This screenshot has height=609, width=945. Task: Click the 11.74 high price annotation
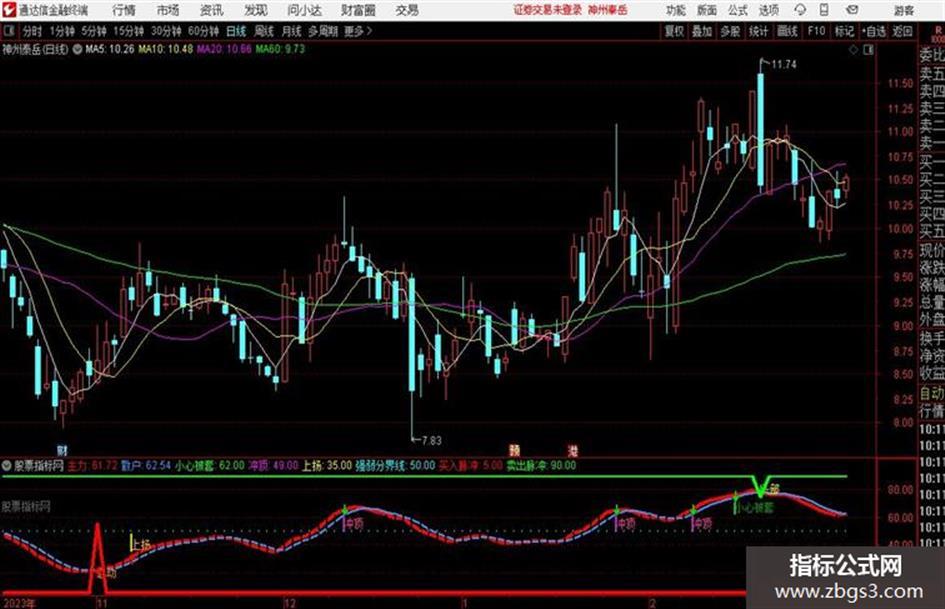(783, 65)
